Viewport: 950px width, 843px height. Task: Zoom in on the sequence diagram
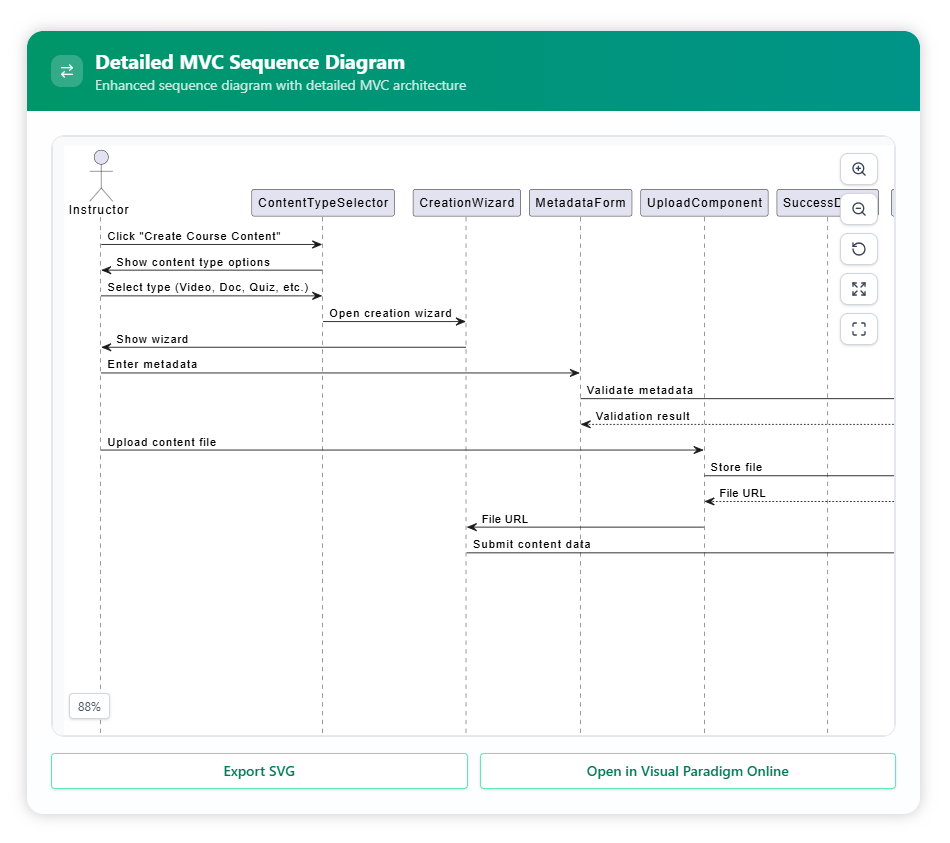(x=858, y=169)
